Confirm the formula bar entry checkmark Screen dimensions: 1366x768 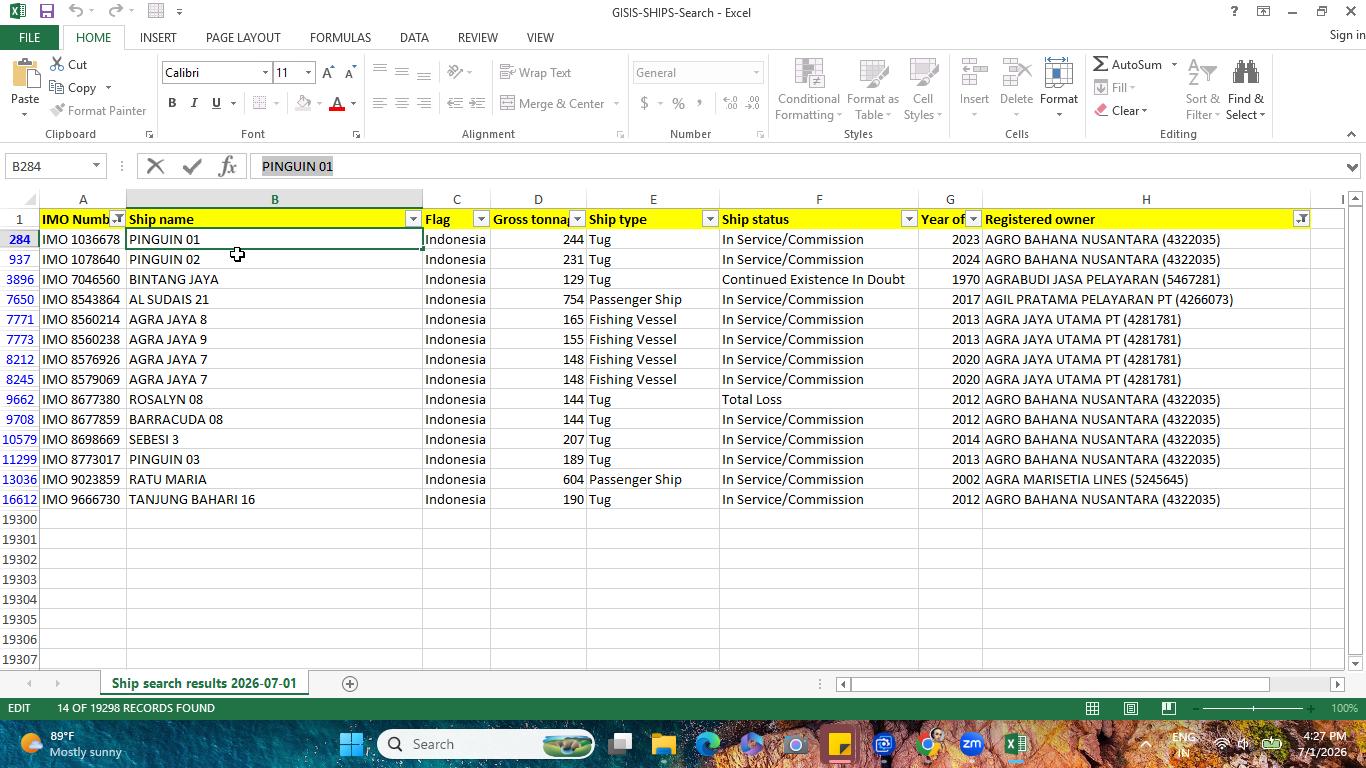pyautogui.click(x=192, y=167)
